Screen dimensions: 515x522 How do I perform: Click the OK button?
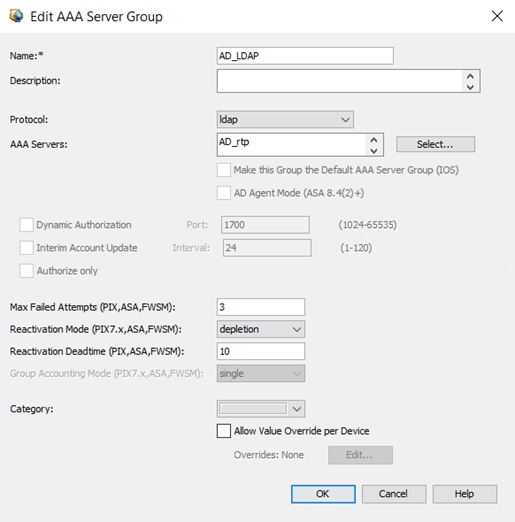point(323,494)
